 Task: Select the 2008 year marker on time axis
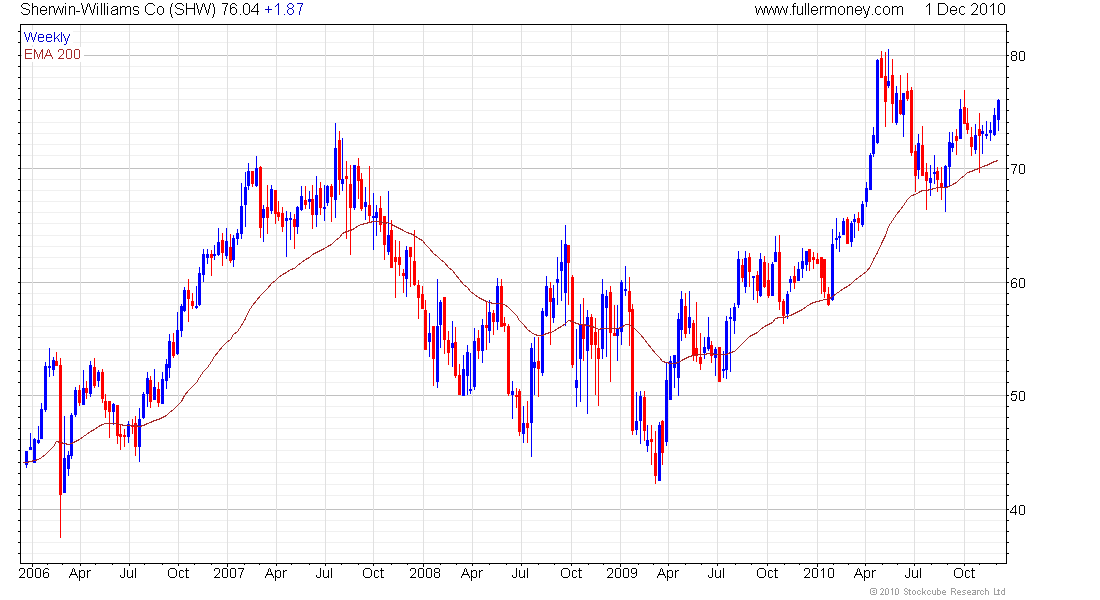tap(425, 574)
